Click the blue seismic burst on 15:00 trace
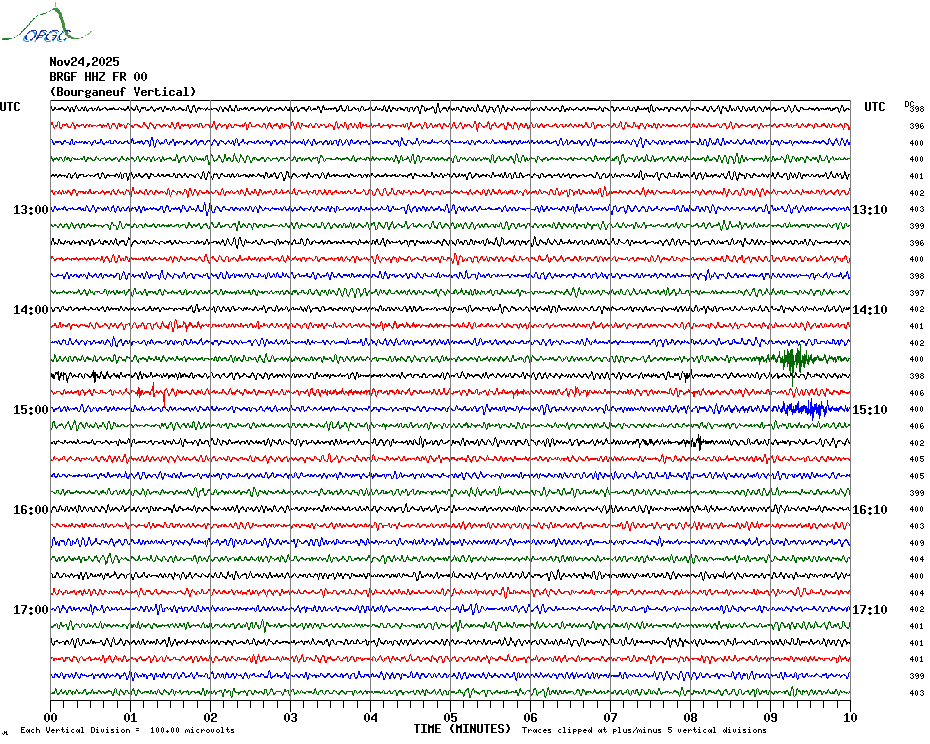Screen dimensions: 930x744 pos(806,408)
